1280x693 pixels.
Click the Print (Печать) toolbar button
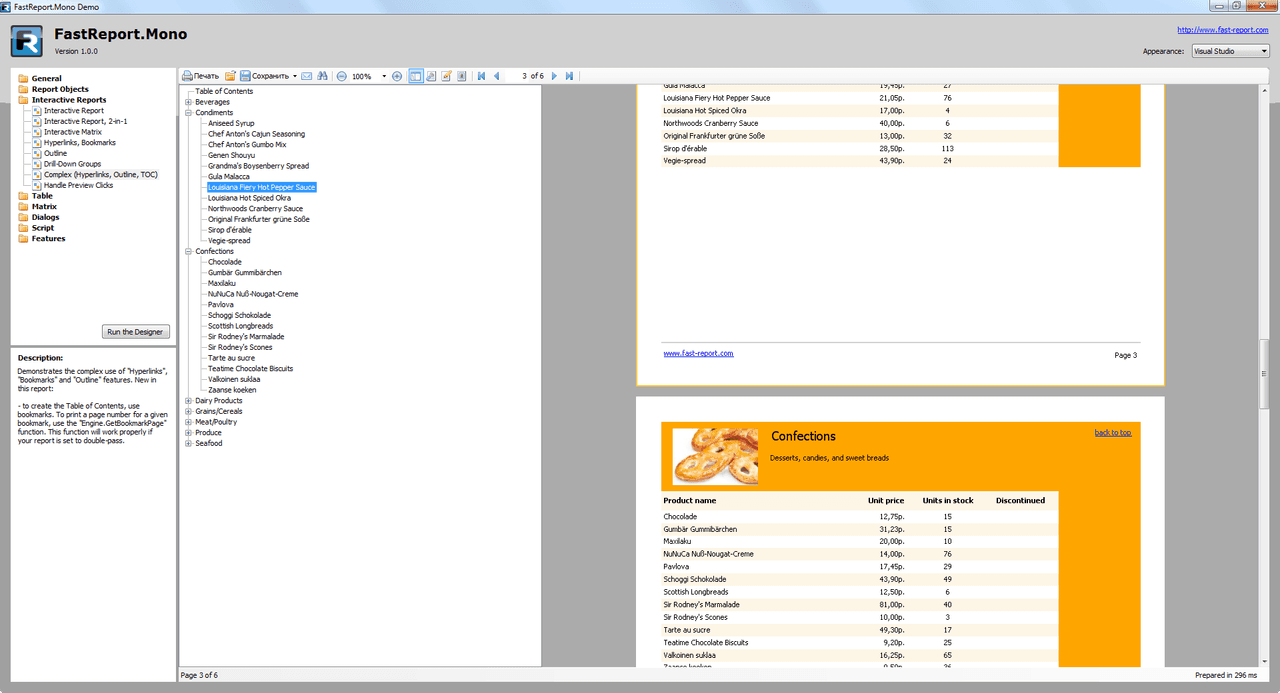tap(200, 76)
